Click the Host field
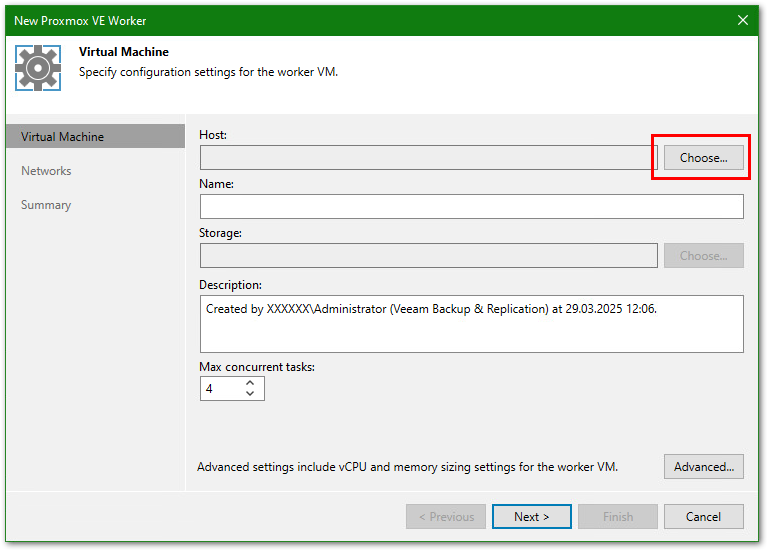This screenshot has width=768, height=551. point(428,157)
